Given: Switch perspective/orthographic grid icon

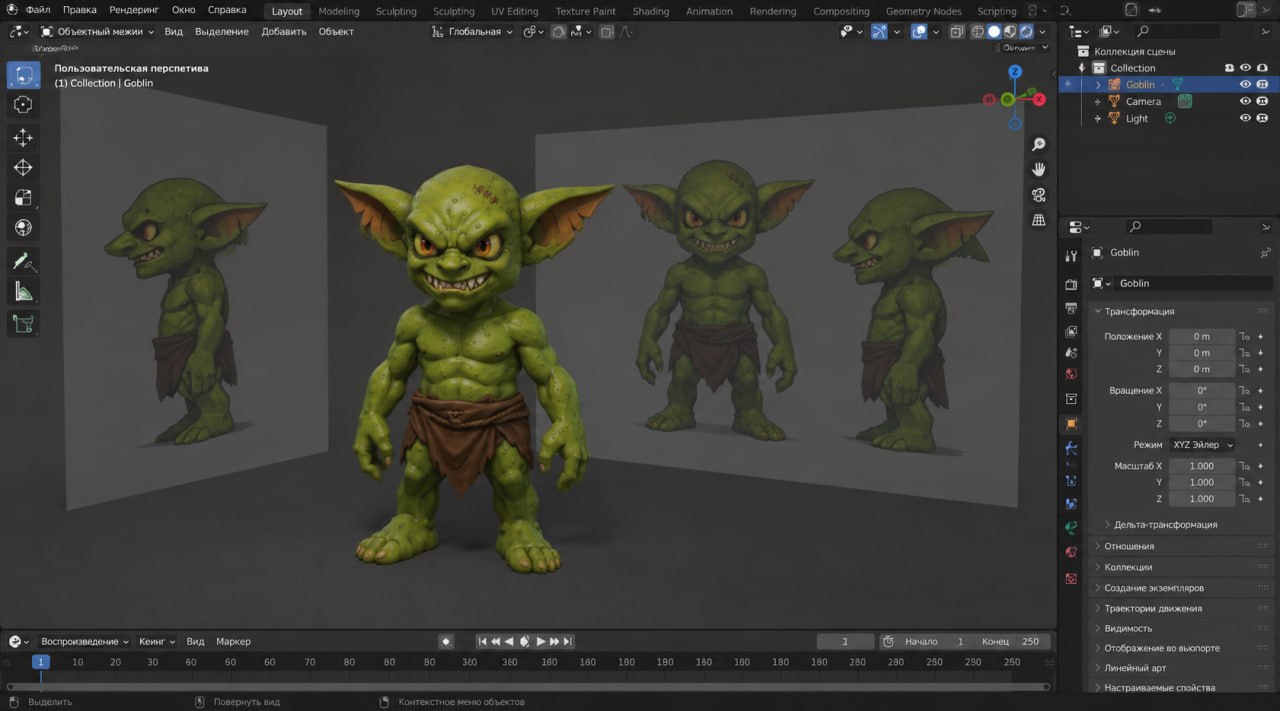Looking at the screenshot, I should [x=1039, y=219].
